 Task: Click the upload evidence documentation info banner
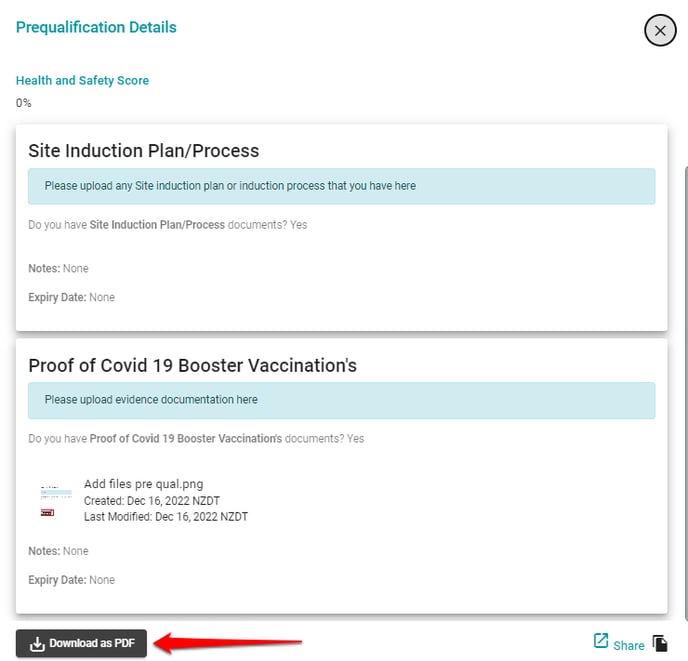341,400
